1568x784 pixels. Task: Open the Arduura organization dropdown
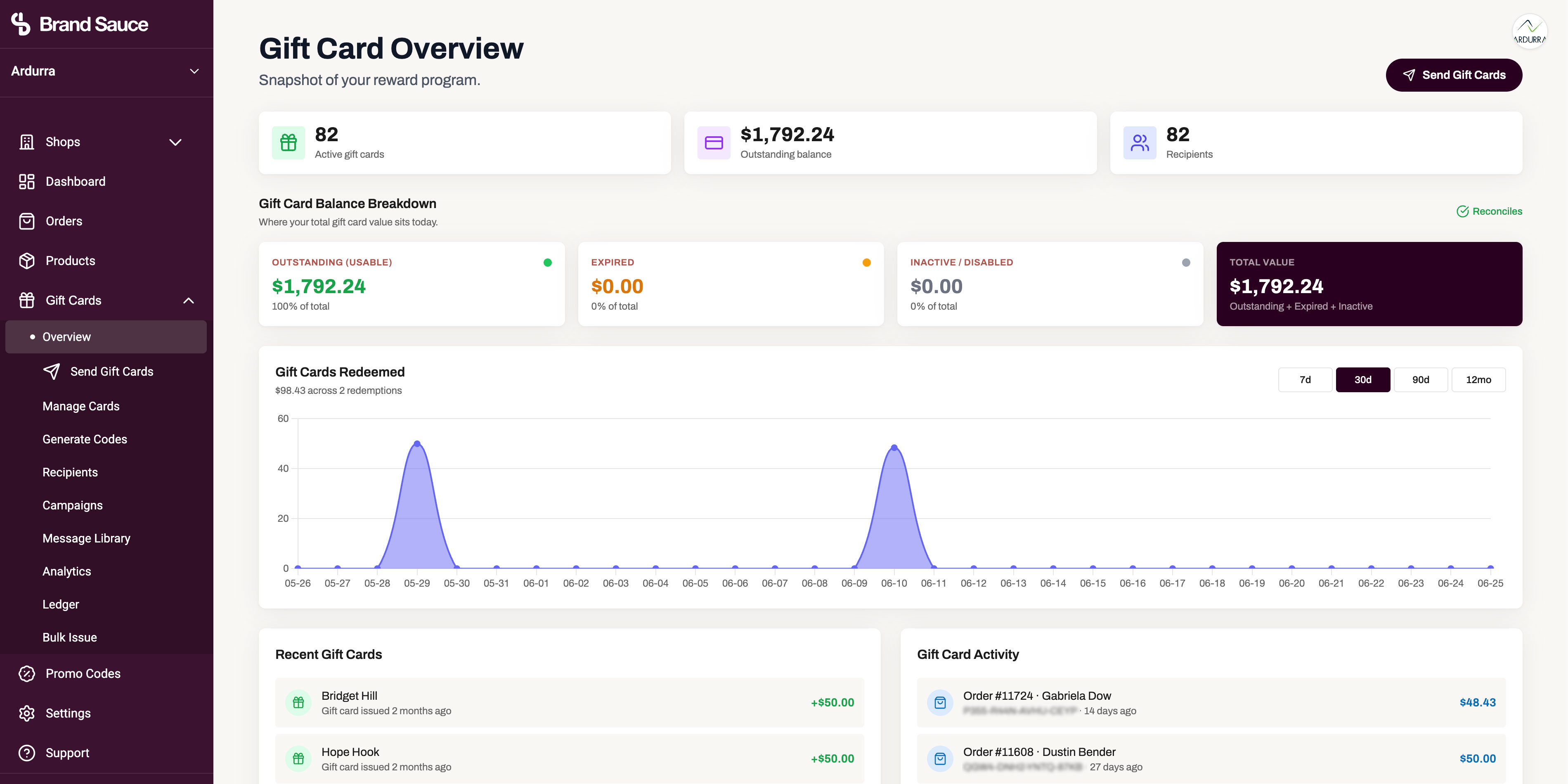pos(106,71)
